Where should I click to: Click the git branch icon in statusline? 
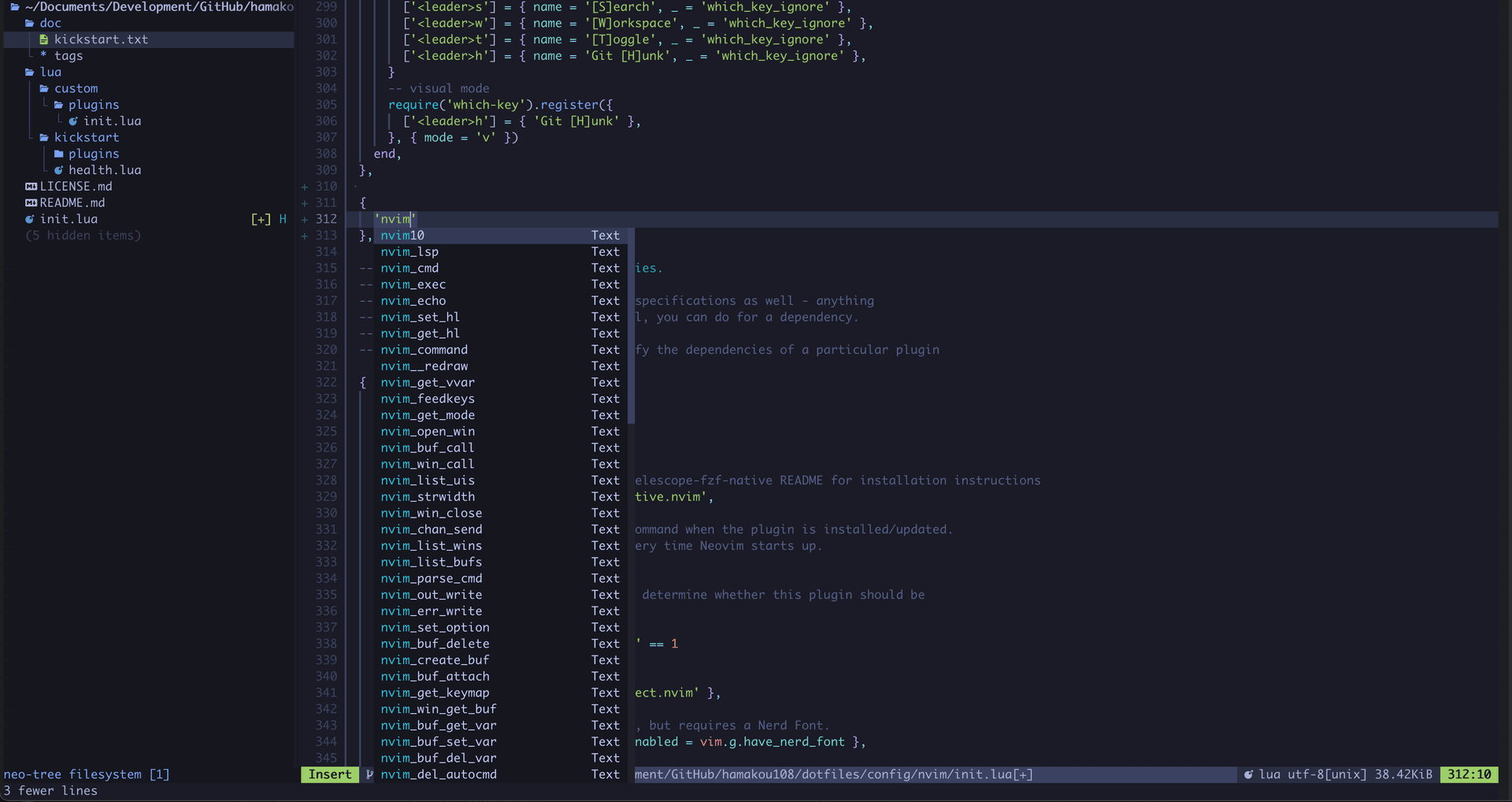[369, 774]
